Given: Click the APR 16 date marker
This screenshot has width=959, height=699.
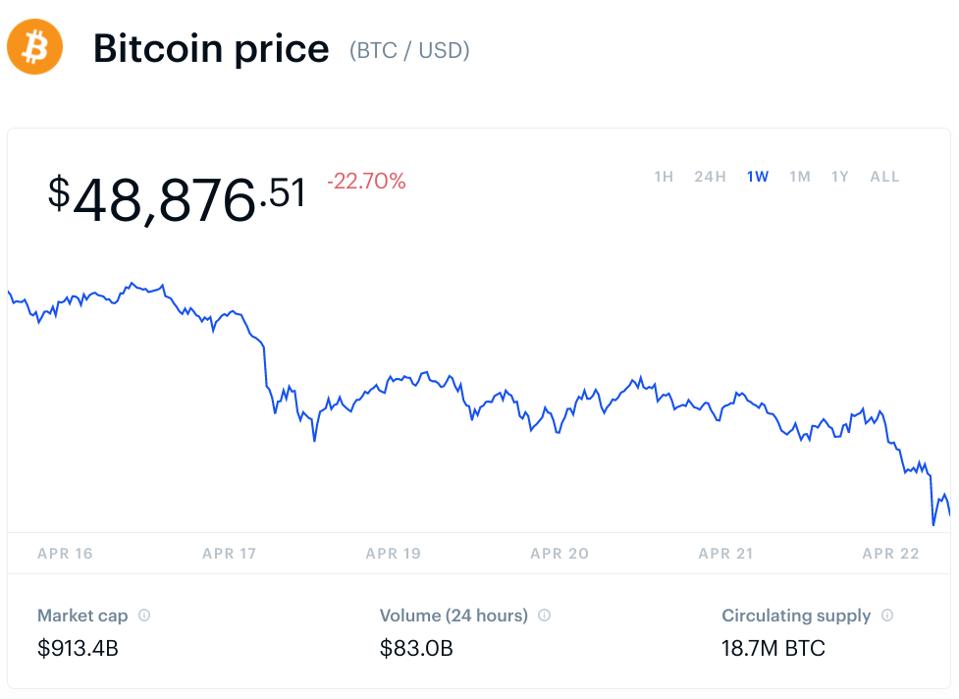Looking at the screenshot, I should point(65,553).
